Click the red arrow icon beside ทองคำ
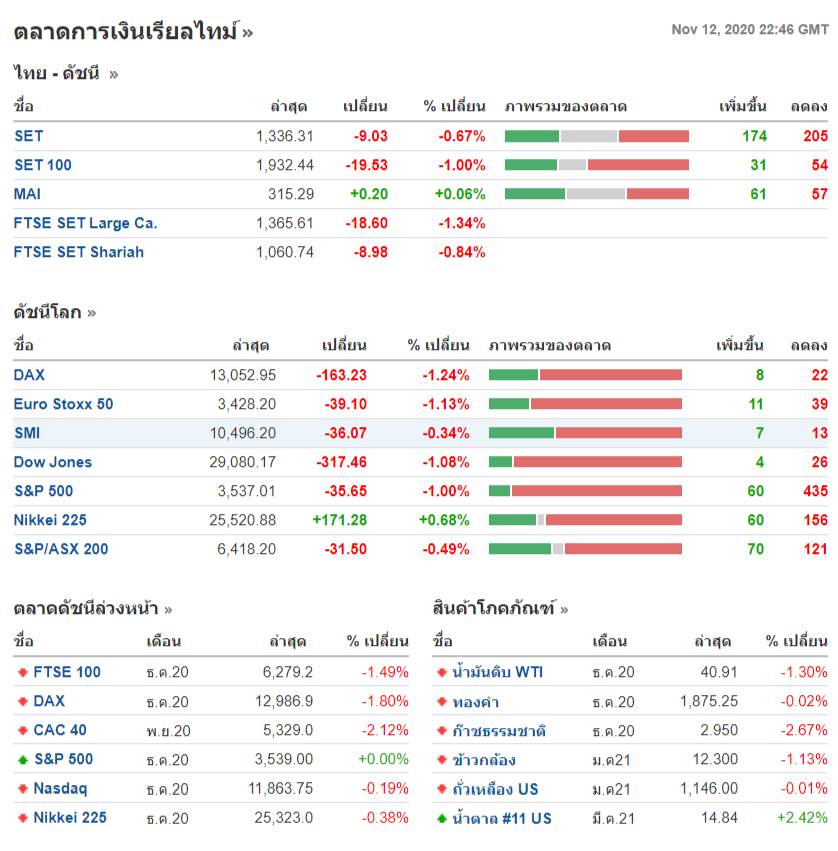 [442, 702]
